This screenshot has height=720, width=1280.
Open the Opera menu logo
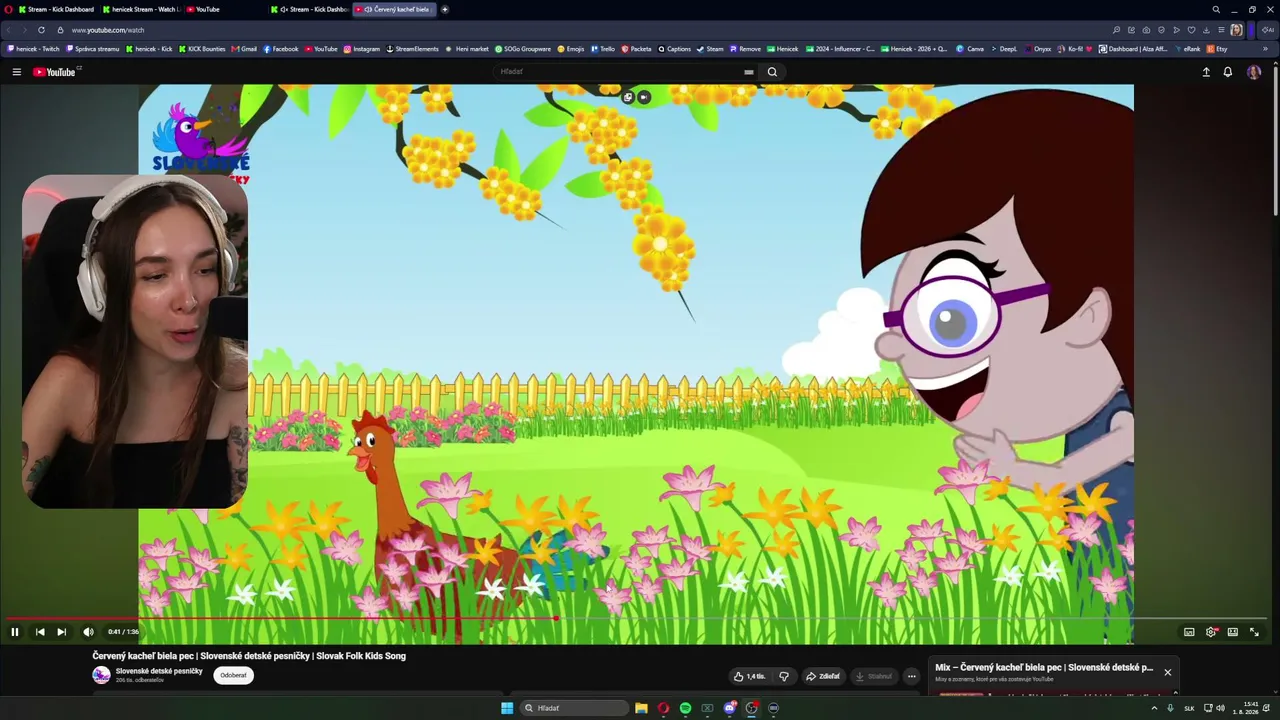(x=8, y=9)
